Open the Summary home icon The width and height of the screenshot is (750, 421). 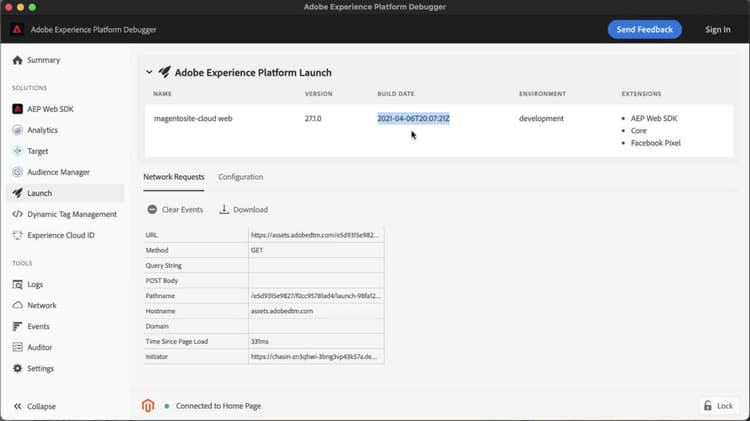(x=18, y=60)
